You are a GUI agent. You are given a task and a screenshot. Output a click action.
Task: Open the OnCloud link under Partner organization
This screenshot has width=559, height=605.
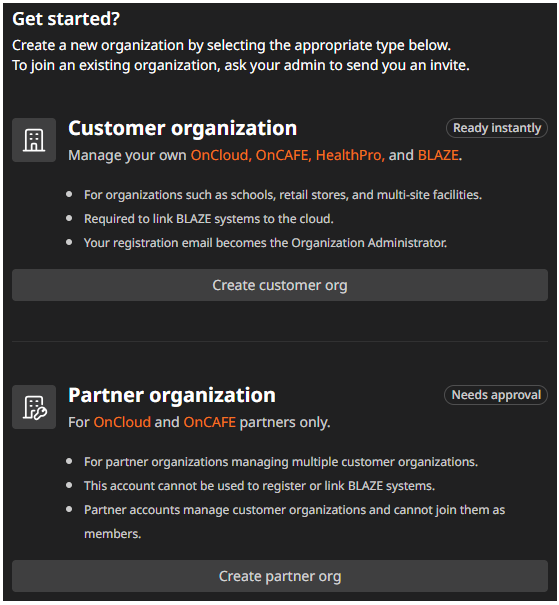(x=122, y=422)
